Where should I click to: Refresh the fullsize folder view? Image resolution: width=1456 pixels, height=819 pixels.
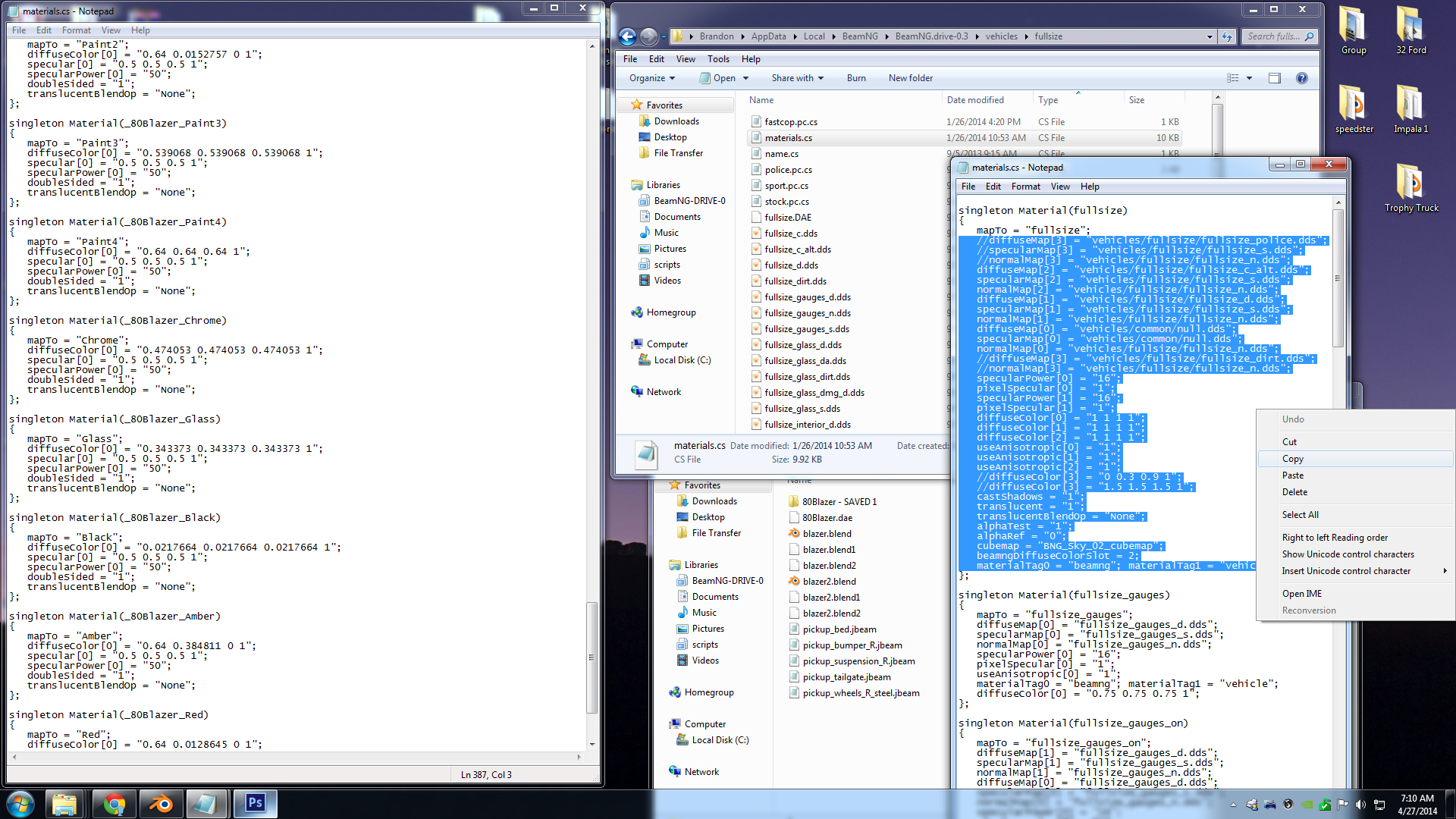1226,36
